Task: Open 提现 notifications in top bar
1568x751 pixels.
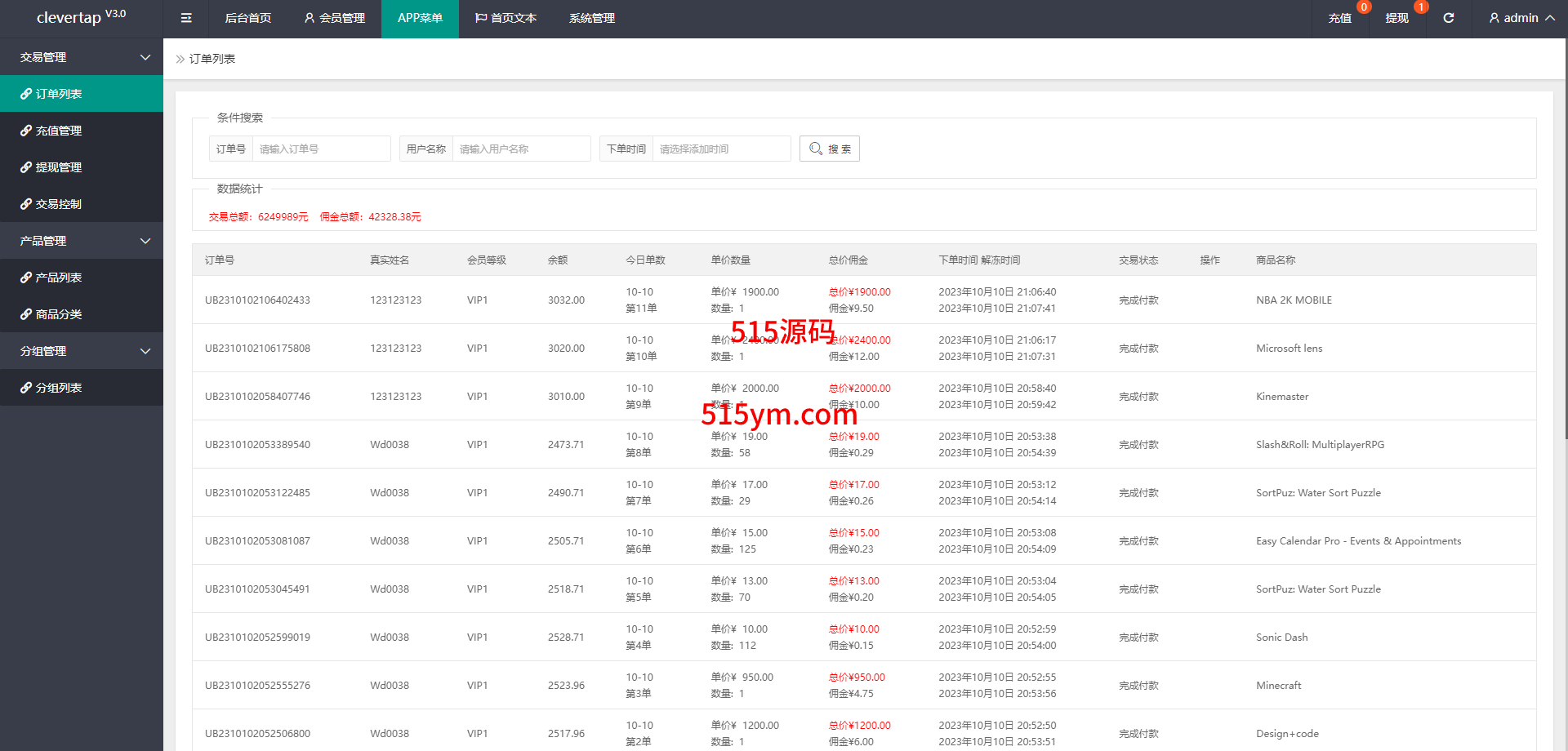Action: click(1396, 18)
